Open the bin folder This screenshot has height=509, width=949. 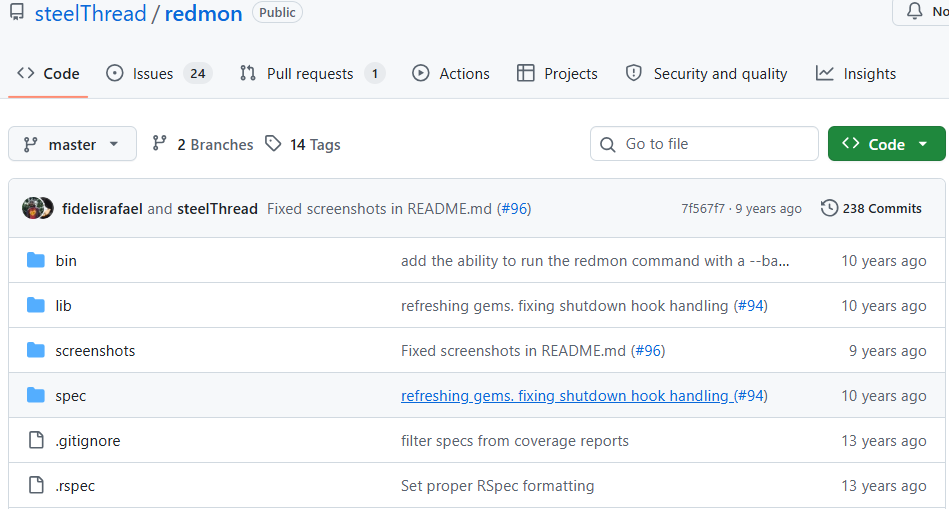[x=66, y=261]
